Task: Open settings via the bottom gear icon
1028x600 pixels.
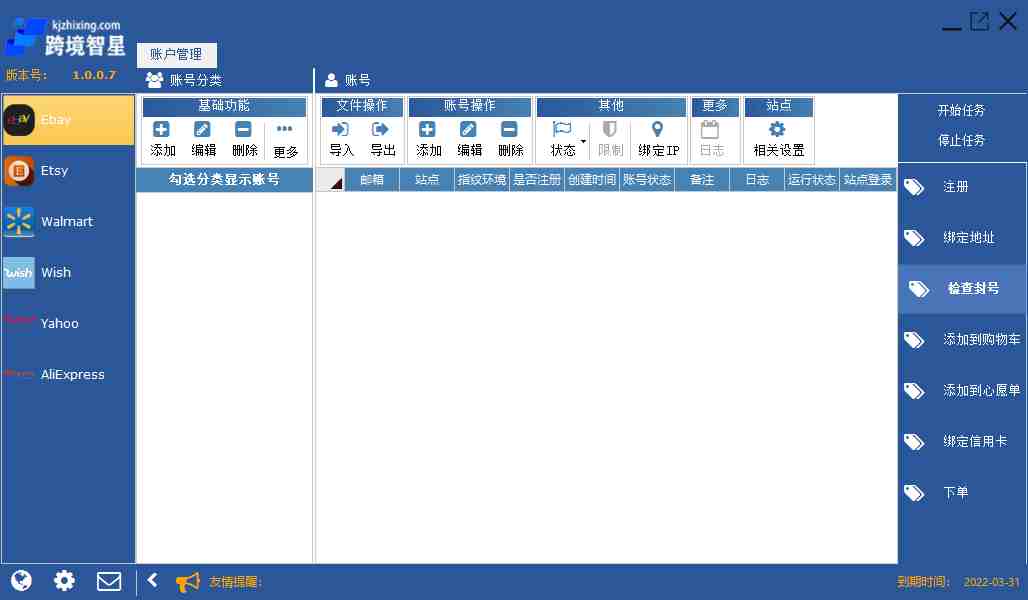Action: tap(64, 580)
